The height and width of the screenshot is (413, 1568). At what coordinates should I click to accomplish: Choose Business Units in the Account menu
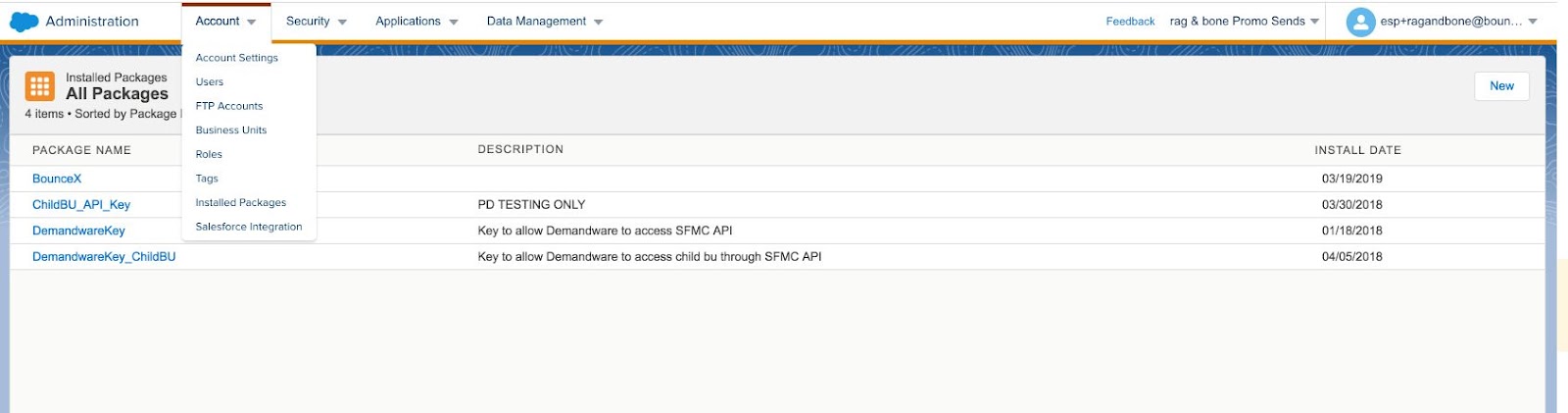(231, 130)
